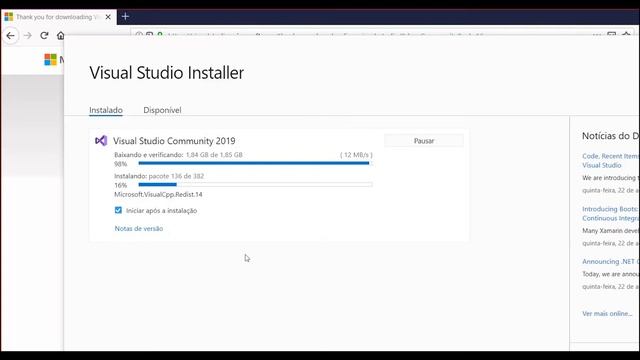Open 'Code, Recent Items' news article
This screenshot has height=360, width=640.
coord(611,160)
